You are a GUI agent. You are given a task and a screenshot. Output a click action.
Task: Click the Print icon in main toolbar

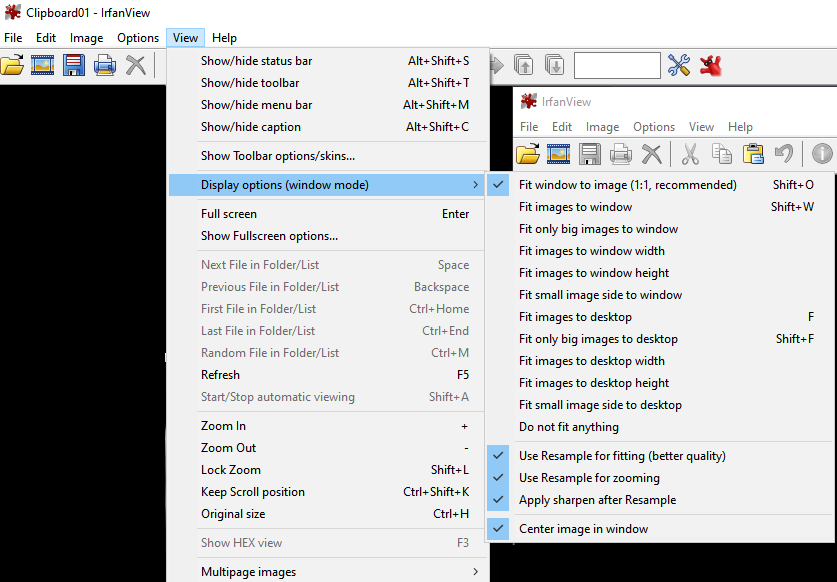pyautogui.click(x=105, y=65)
